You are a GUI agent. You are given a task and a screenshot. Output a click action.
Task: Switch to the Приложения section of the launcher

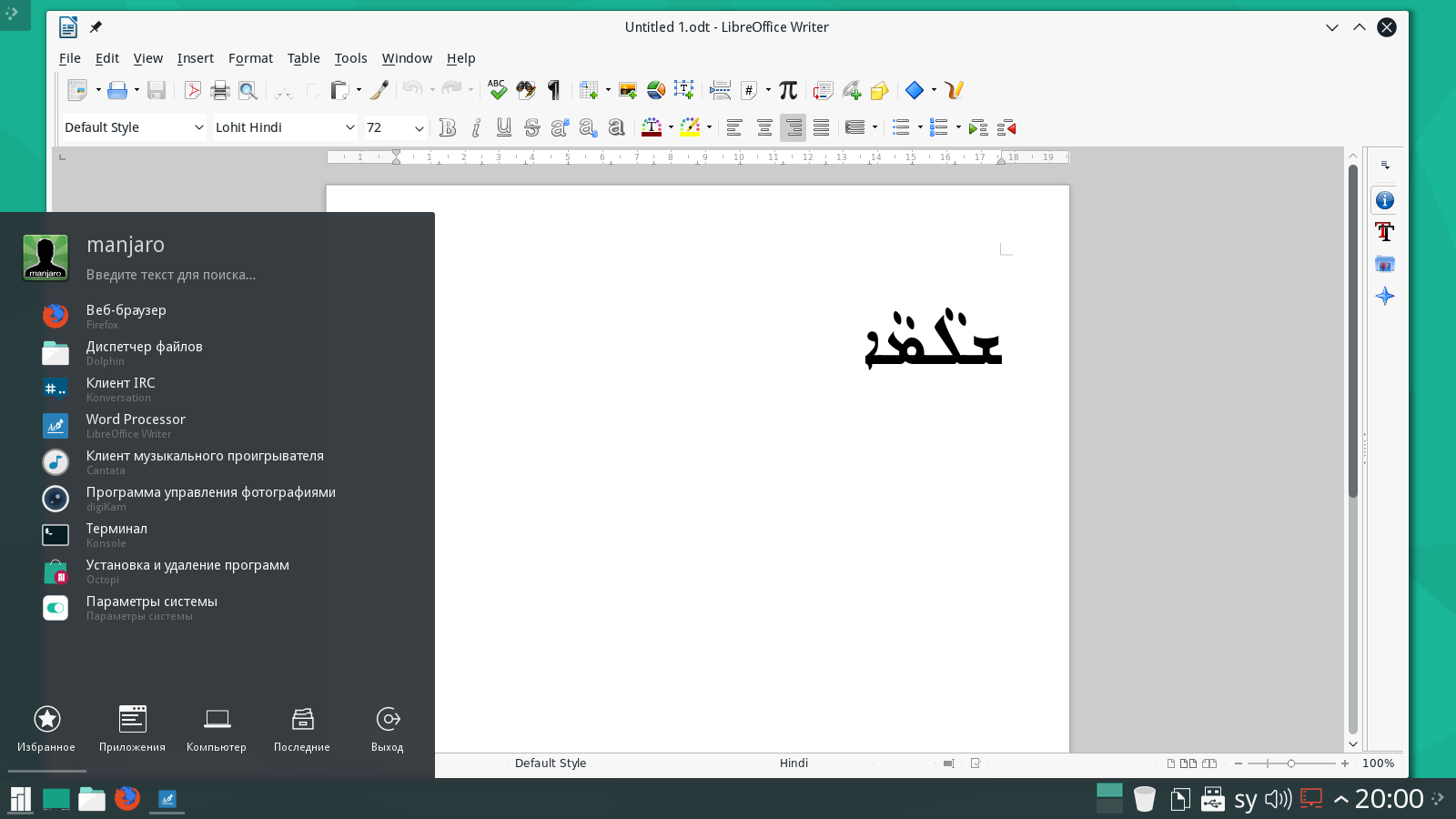(132, 729)
